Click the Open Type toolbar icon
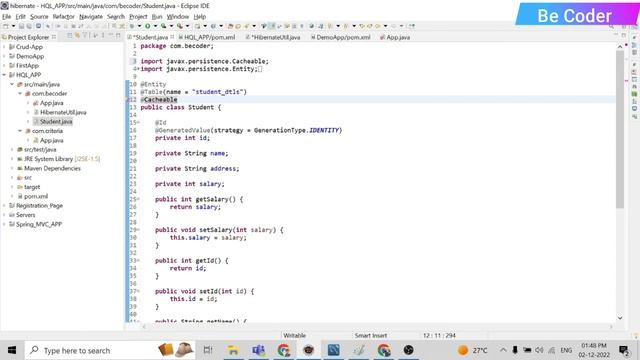The height and width of the screenshot is (360, 640). [x=230, y=26]
